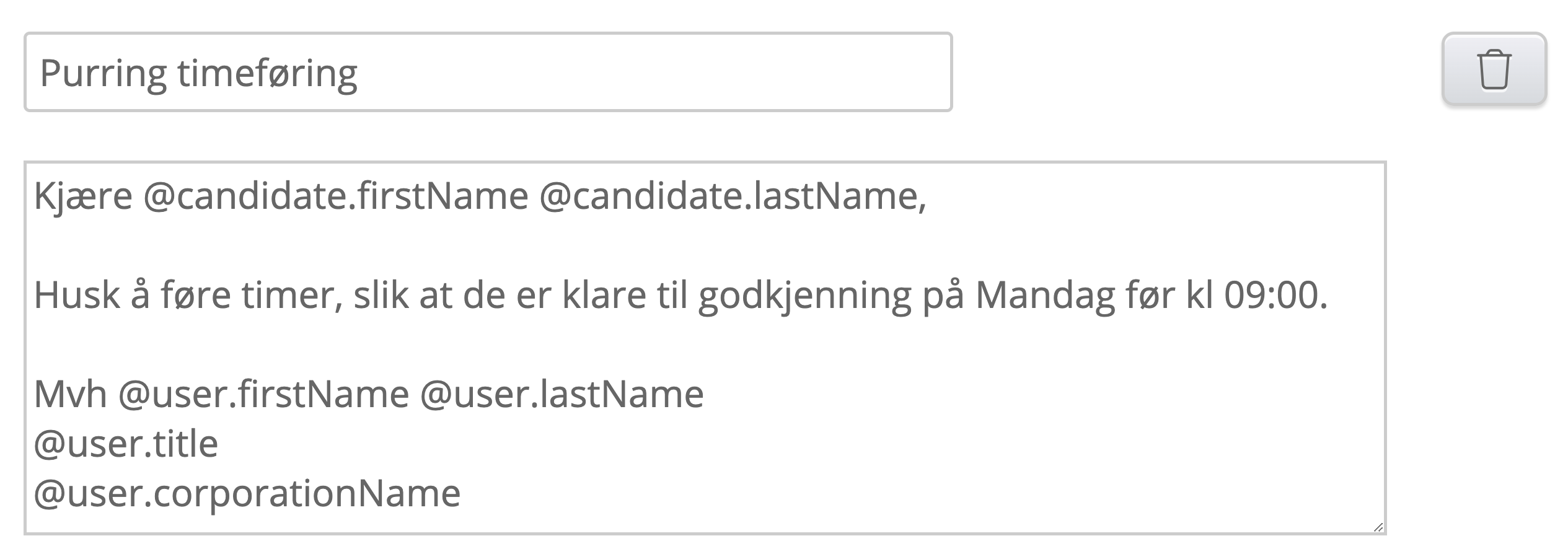Place cursor on 'godkjenning' in message
The image size is (1568, 554).
804,295
